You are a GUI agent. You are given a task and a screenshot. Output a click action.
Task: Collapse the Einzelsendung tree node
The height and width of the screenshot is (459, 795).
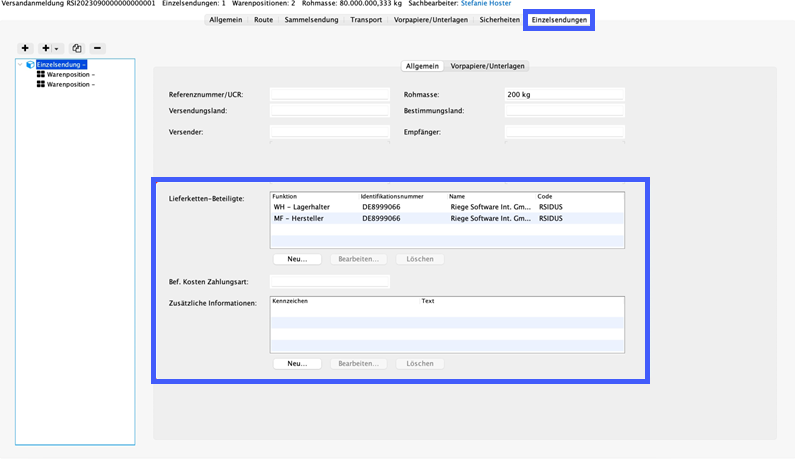coord(21,65)
